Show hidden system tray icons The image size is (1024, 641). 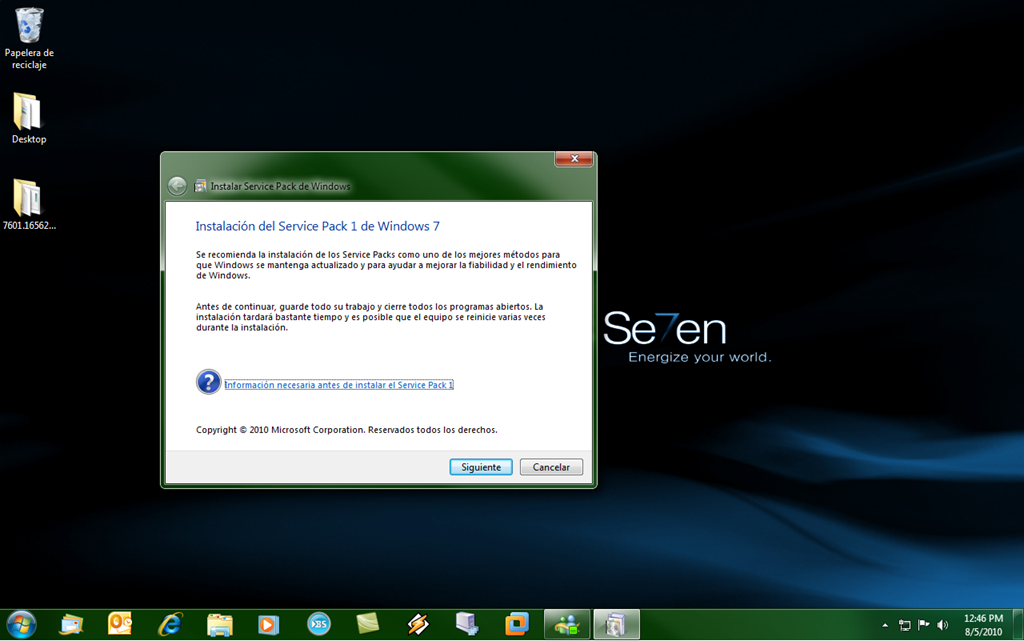pyautogui.click(x=885, y=625)
